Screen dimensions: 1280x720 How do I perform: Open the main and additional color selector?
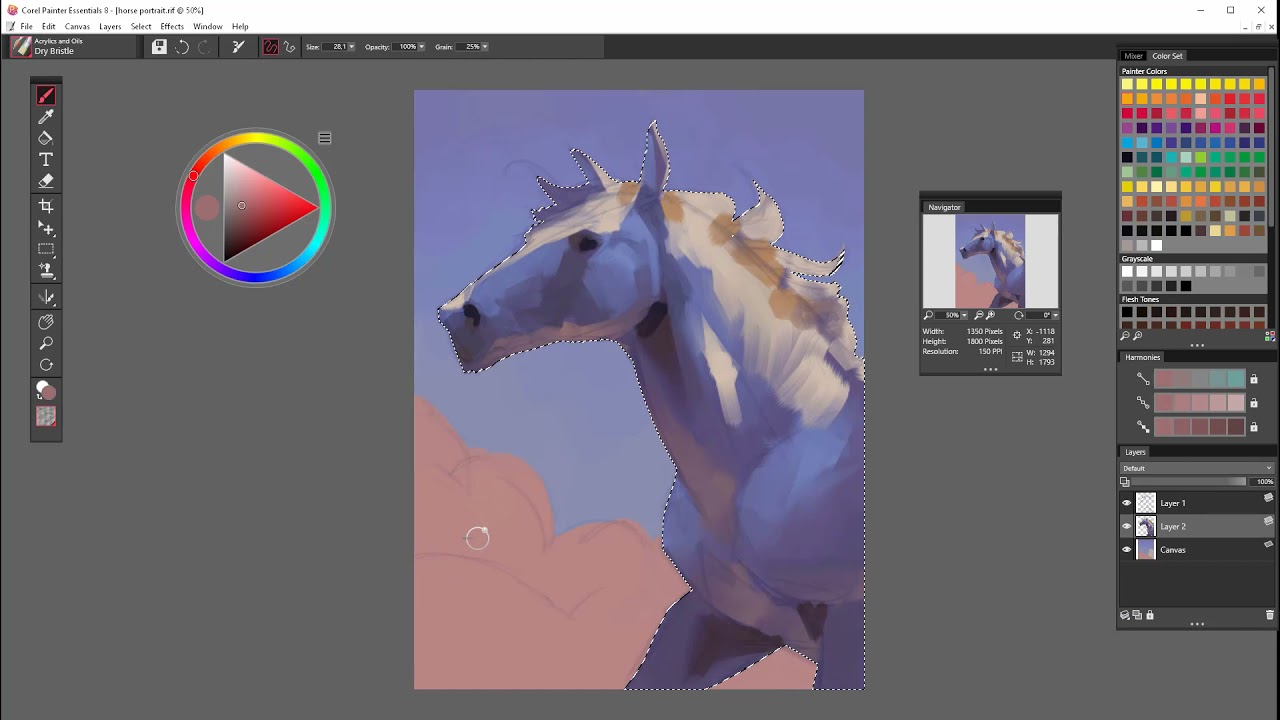pyautogui.click(x=46, y=390)
